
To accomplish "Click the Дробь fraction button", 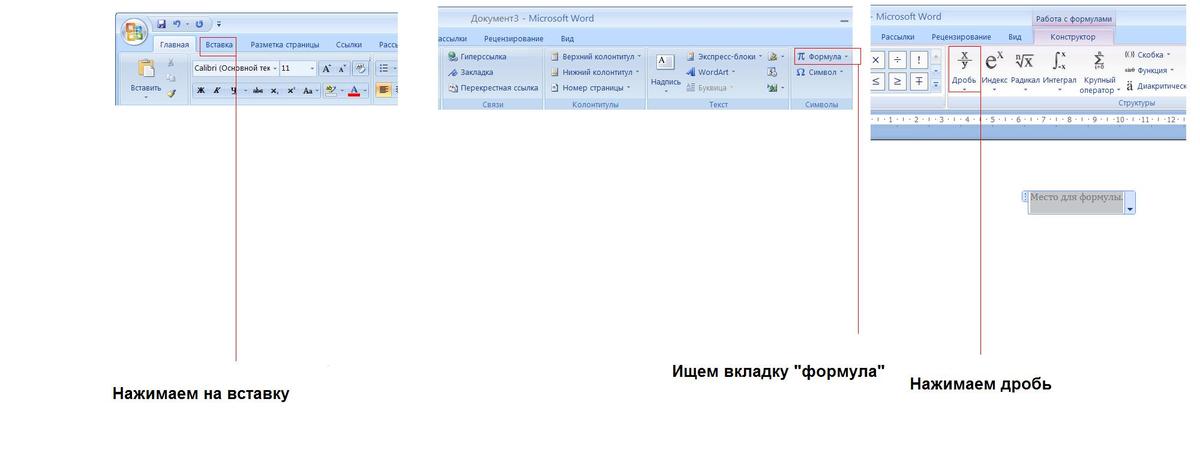I will click(x=964, y=70).
